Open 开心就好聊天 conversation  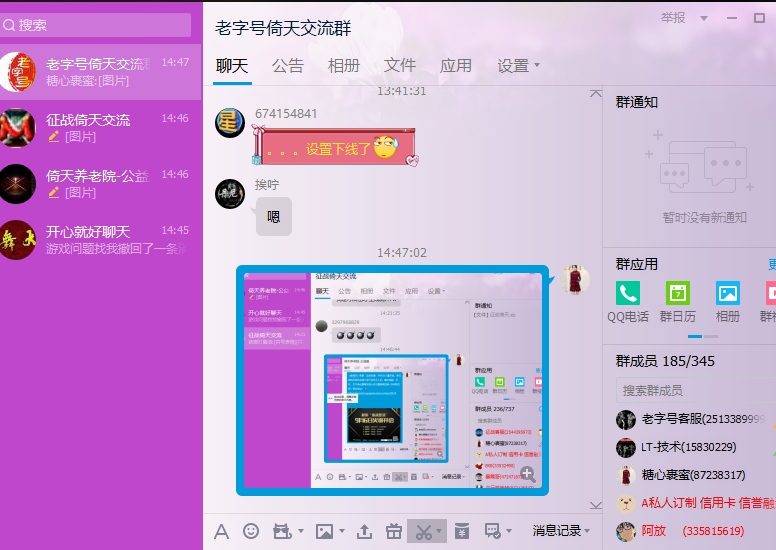click(x=101, y=240)
